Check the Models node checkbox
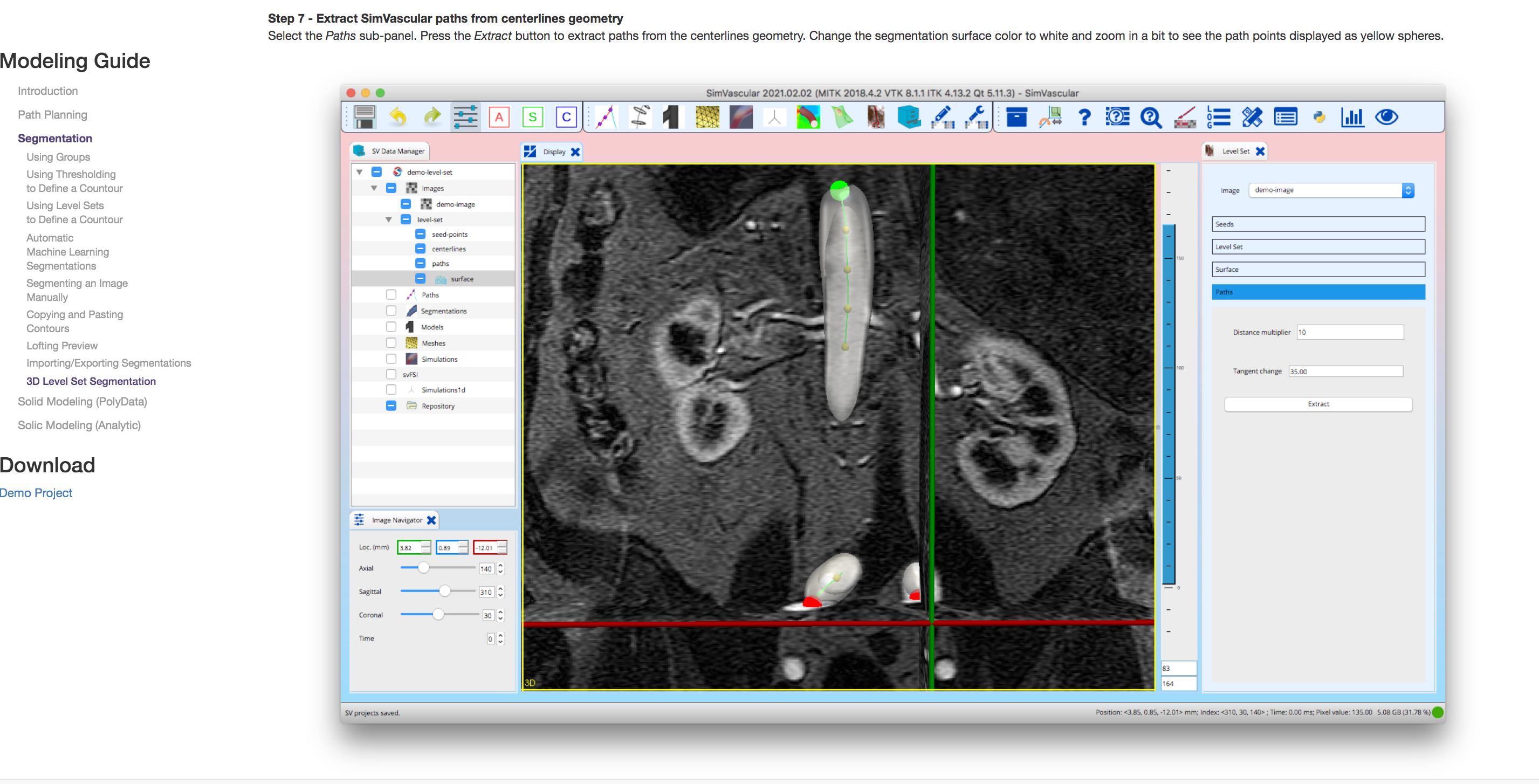This screenshot has width=1539, height=784. point(391,327)
